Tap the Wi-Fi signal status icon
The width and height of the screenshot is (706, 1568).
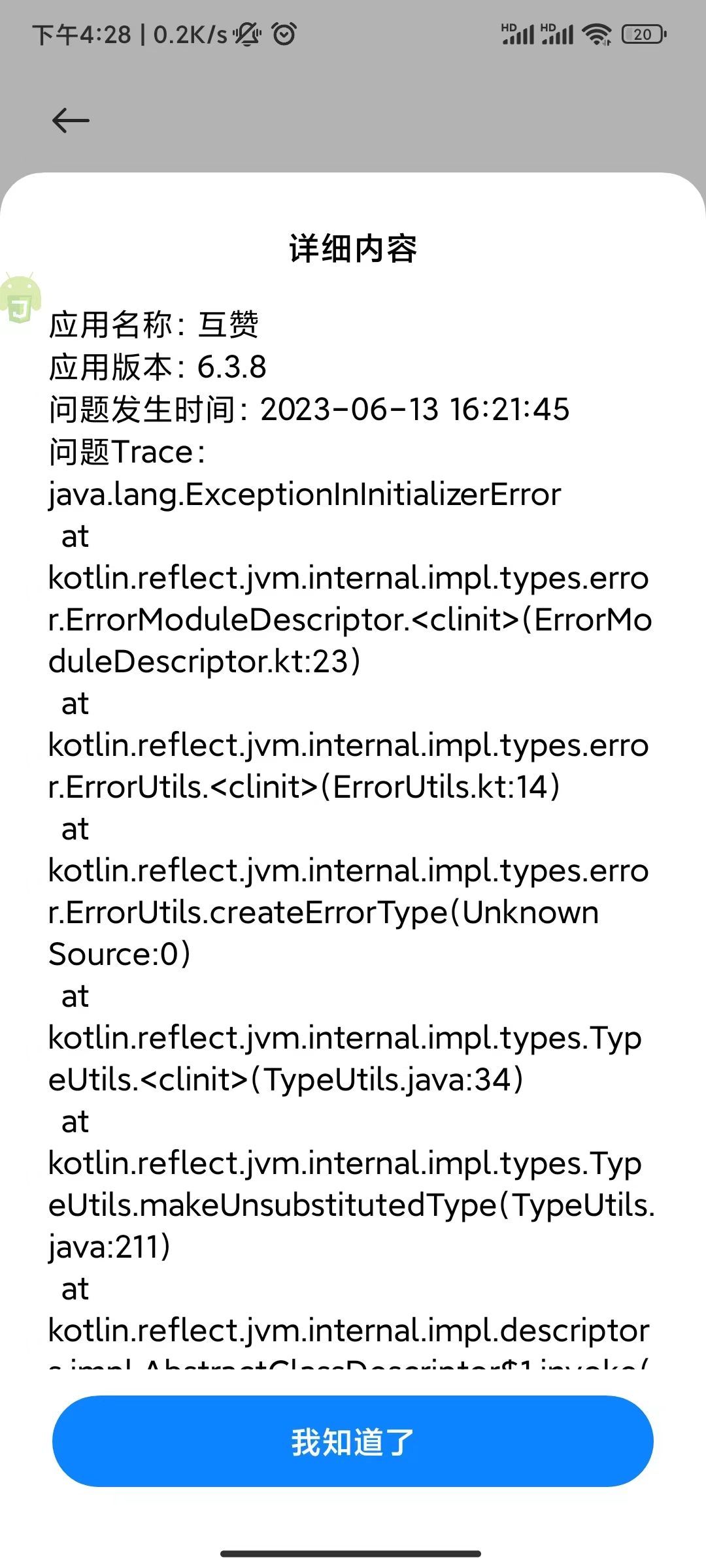(x=597, y=34)
